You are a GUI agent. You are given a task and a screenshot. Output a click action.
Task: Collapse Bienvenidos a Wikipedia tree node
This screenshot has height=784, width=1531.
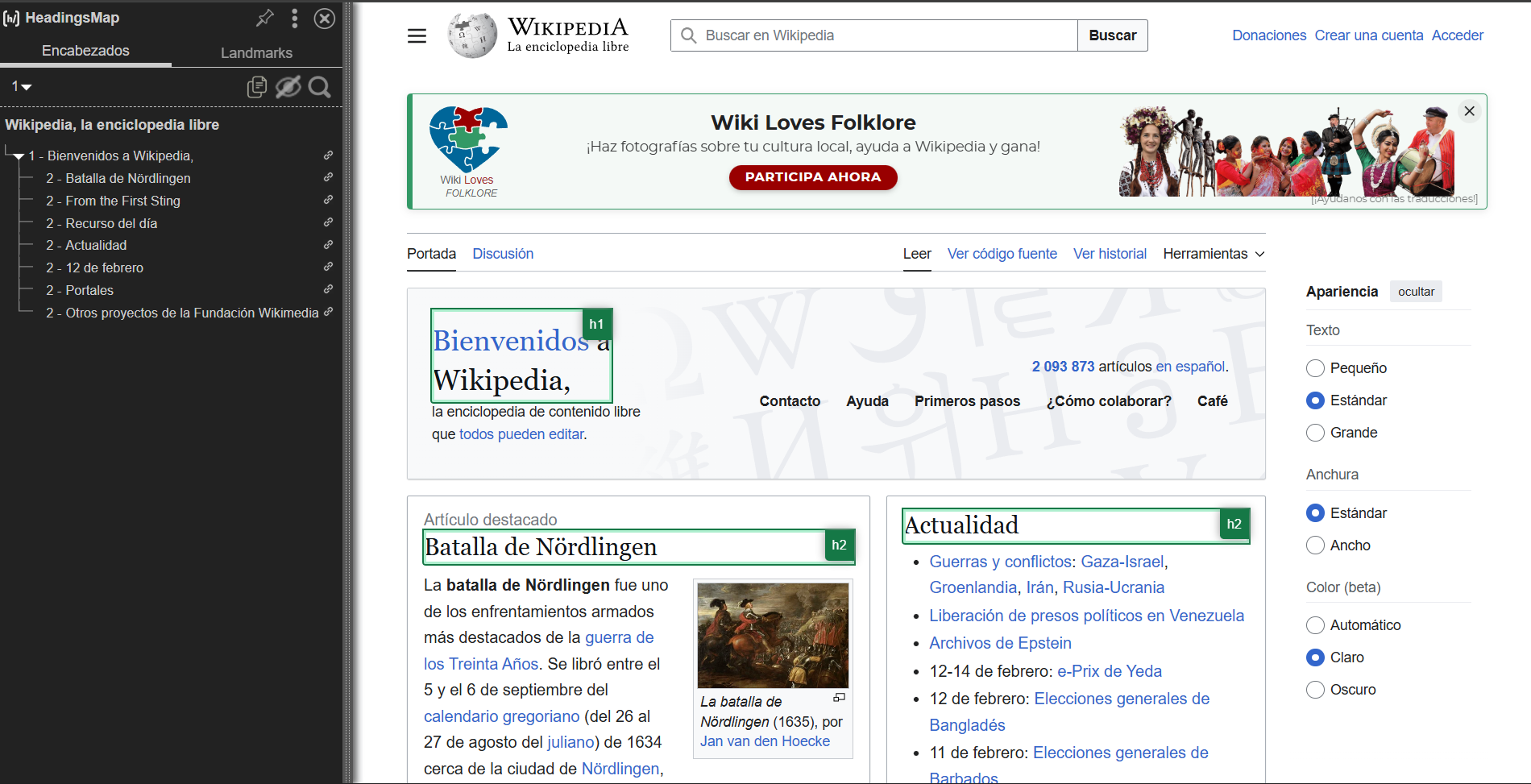click(x=19, y=156)
